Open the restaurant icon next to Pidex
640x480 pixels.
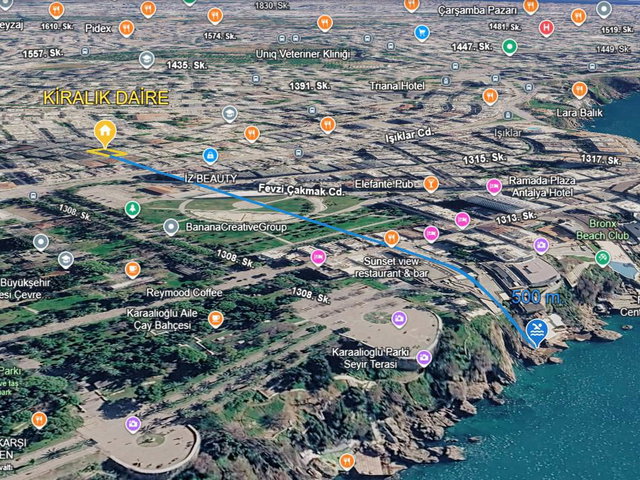point(127,29)
